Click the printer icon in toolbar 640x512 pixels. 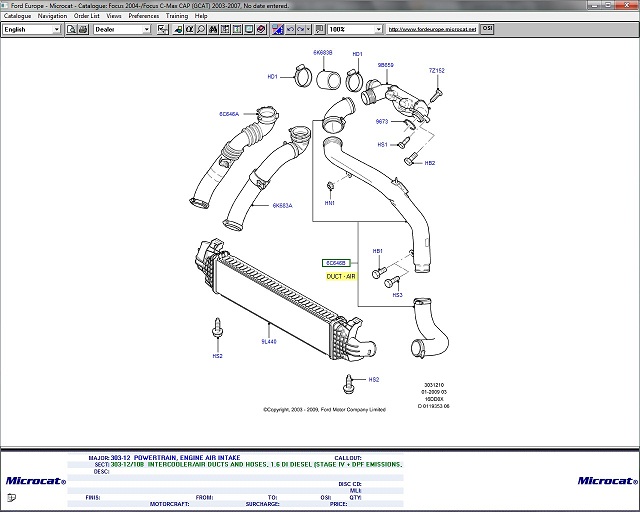tap(178, 29)
